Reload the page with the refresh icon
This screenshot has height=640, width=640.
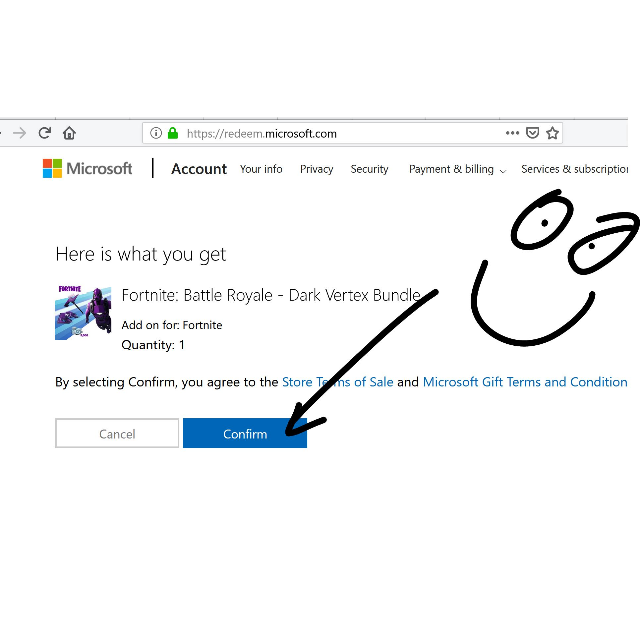coord(45,133)
